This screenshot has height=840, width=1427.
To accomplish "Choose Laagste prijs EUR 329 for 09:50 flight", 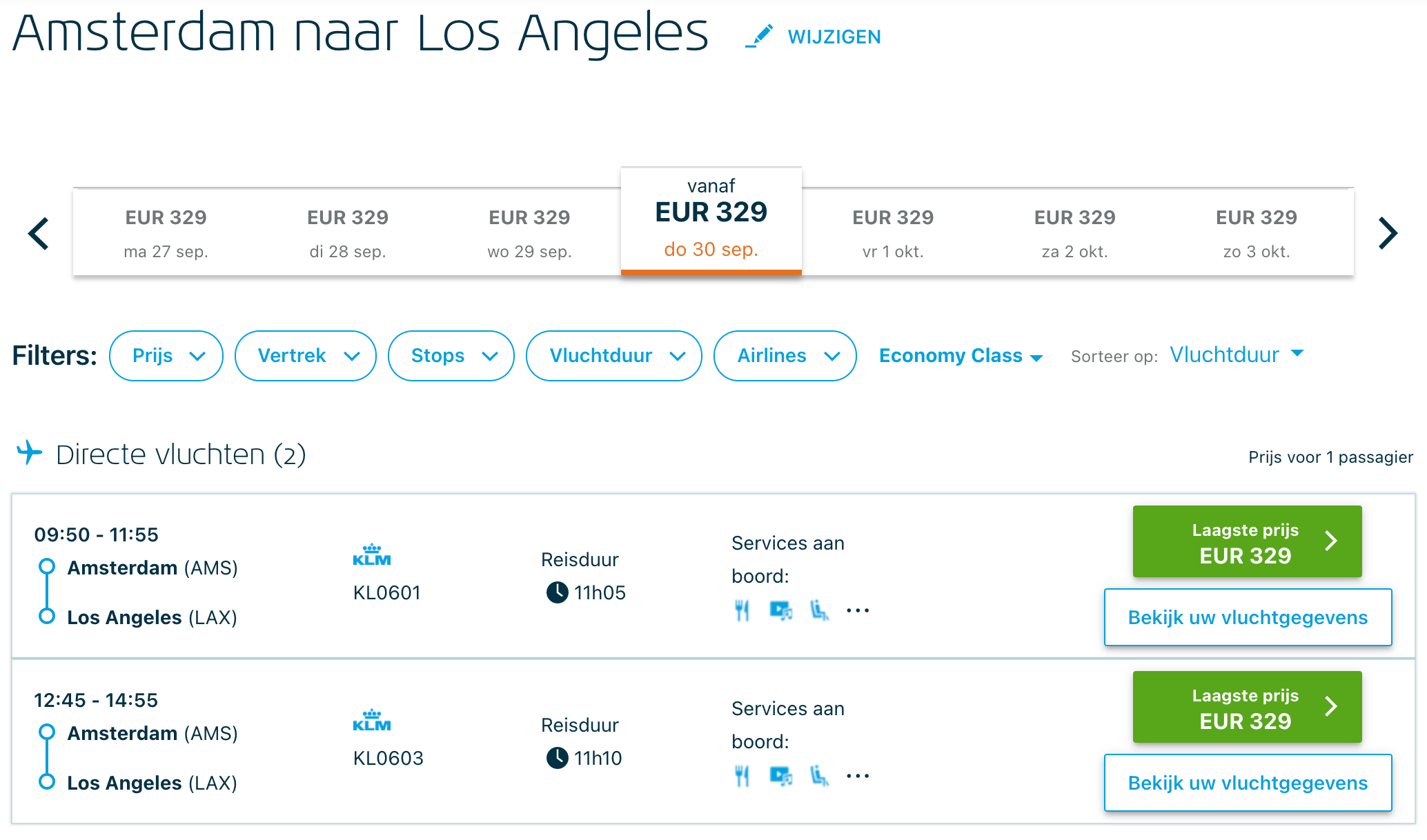I will tap(1247, 542).
